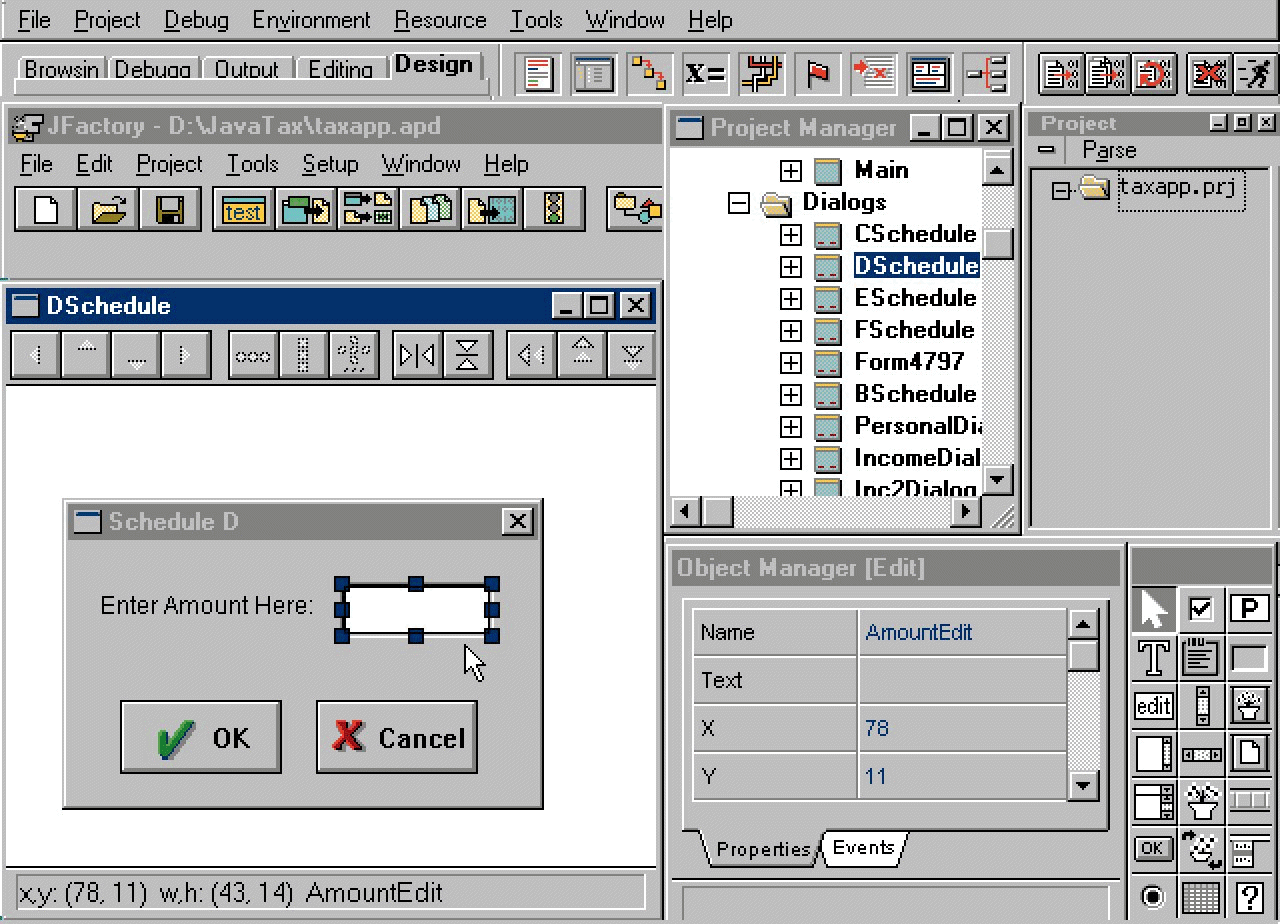The height and width of the screenshot is (924, 1280).
Task: Switch to the Events tab
Action: [863, 848]
